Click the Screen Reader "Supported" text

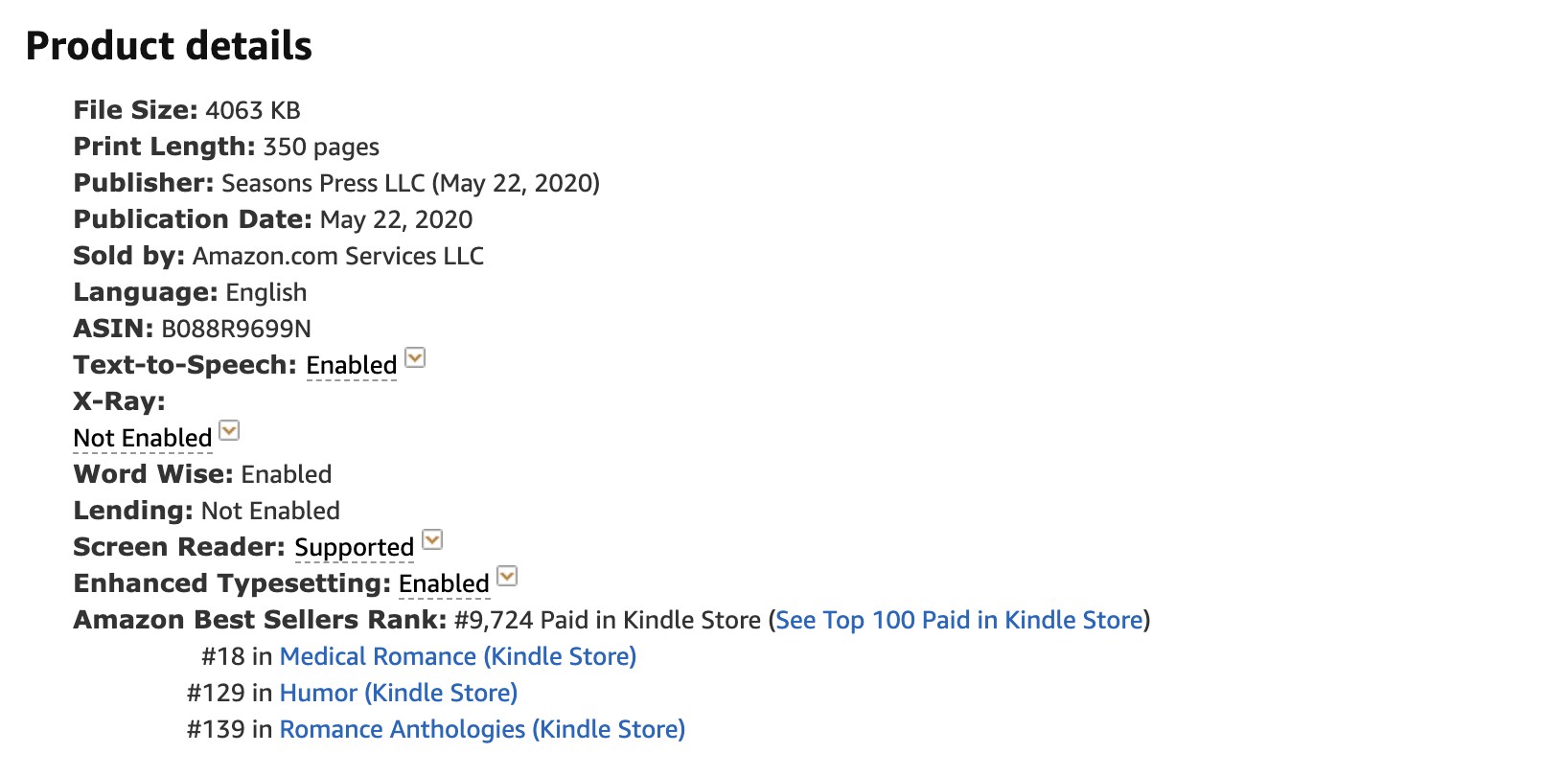coord(354,547)
